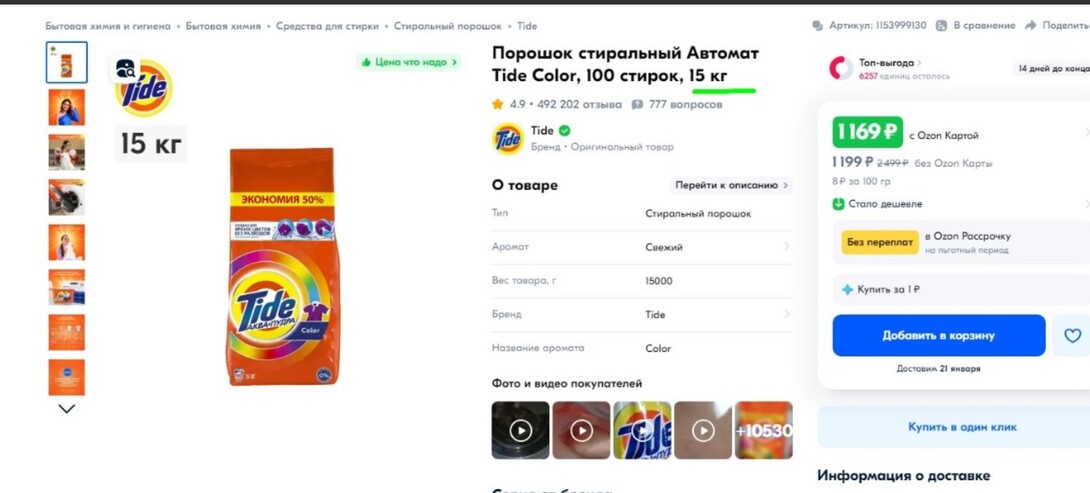The image size is (1090, 493).
Task: Click the visual search icon on product image
Action: [126, 69]
